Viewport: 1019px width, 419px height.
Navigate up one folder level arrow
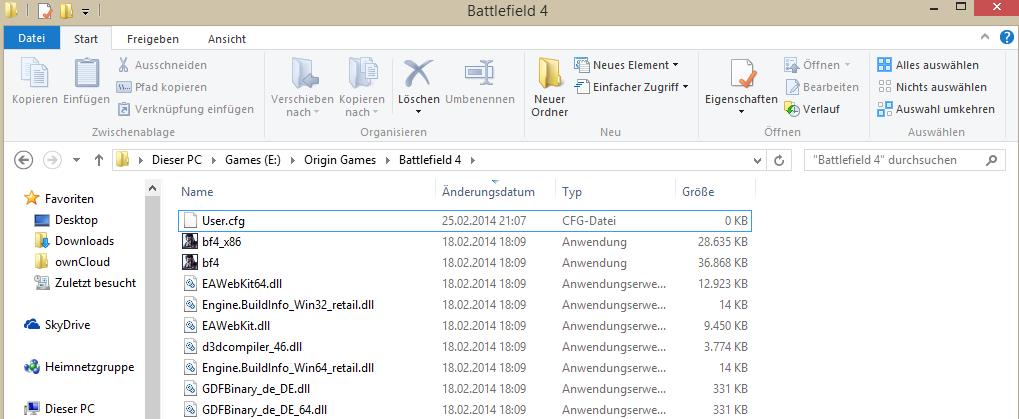pyautogui.click(x=99, y=160)
